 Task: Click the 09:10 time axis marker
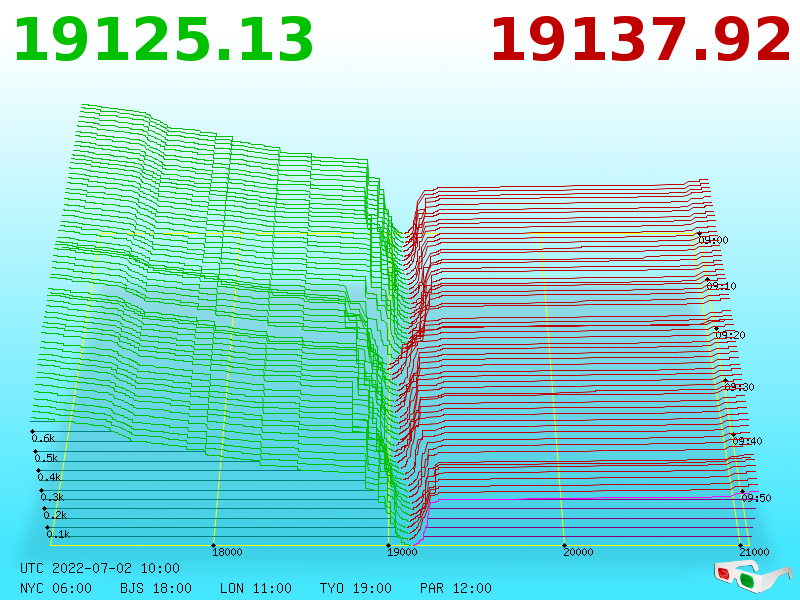pyautogui.click(x=721, y=286)
